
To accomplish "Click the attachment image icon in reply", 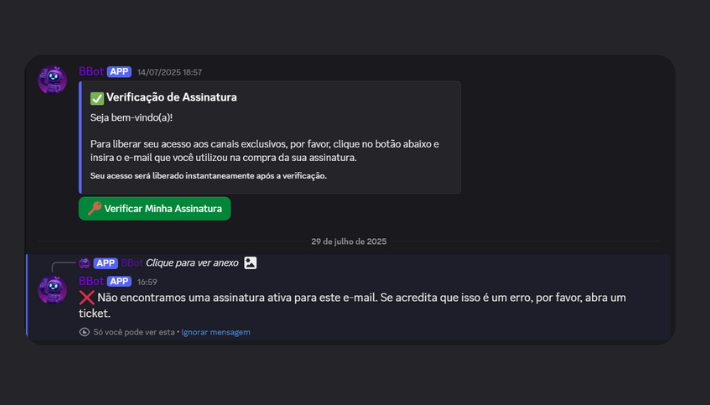I will (250, 263).
